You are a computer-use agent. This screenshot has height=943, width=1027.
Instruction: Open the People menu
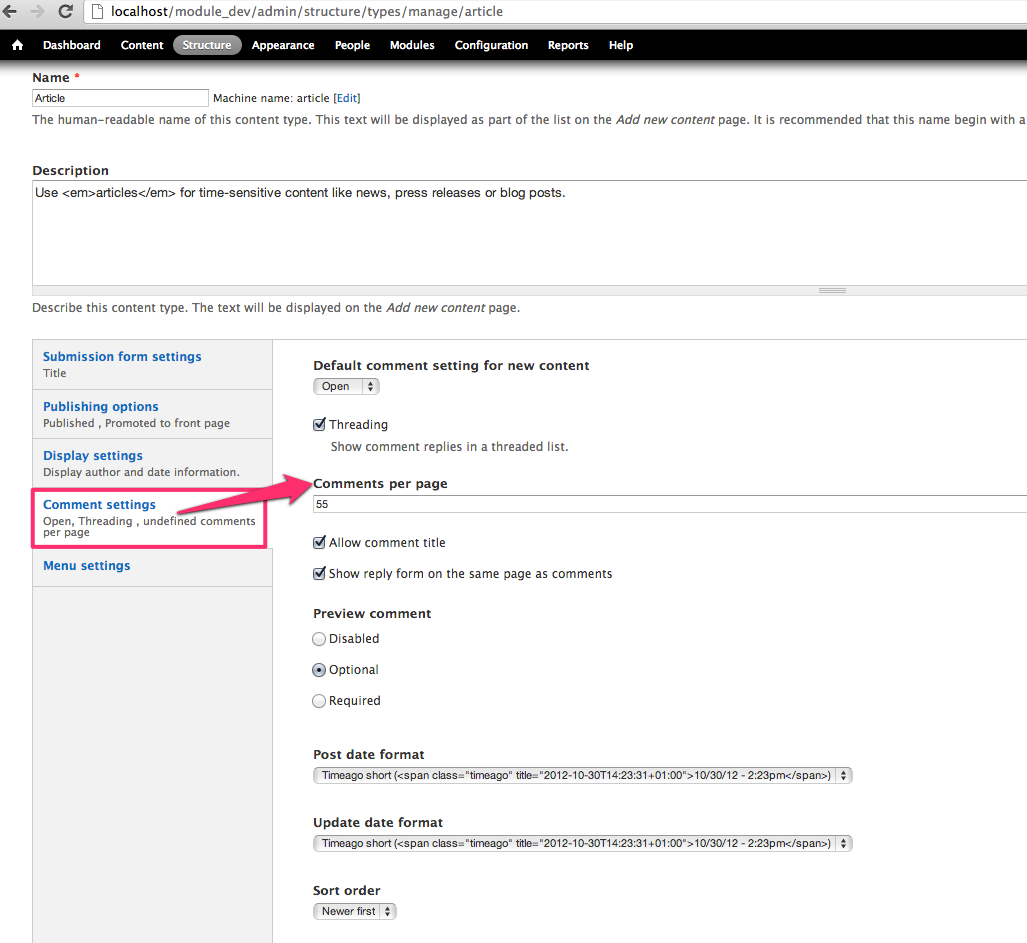(x=352, y=45)
